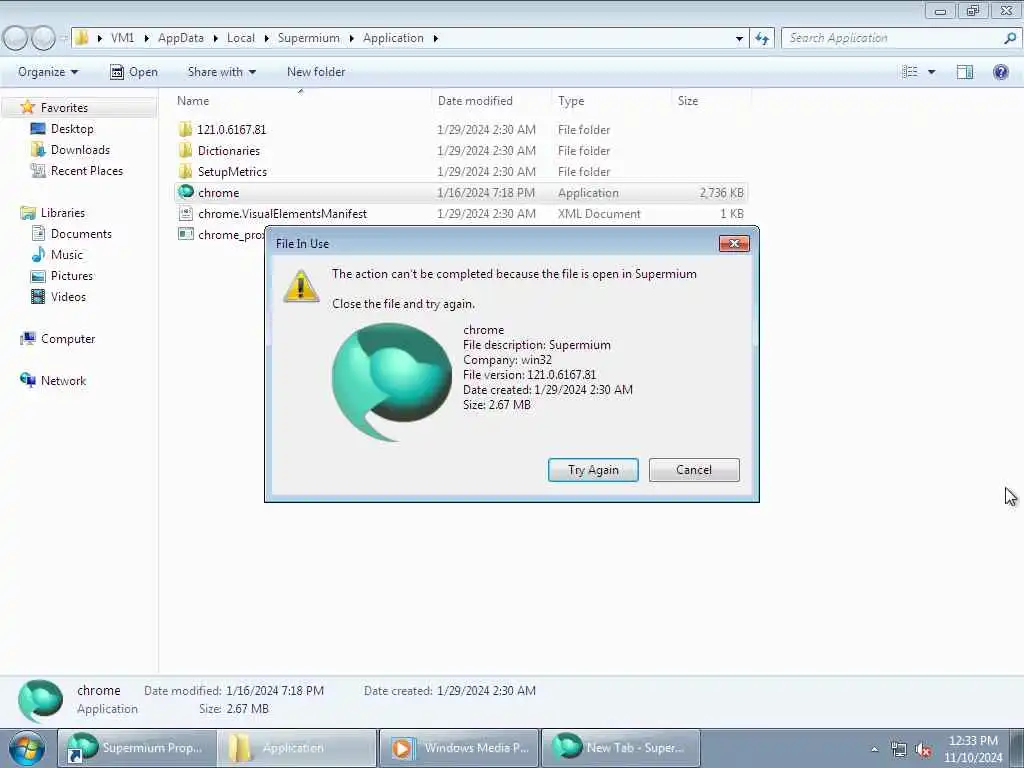The image size is (1024, 768).
Task: Select the Dictionaries folder
Action: tap(229, 151)
